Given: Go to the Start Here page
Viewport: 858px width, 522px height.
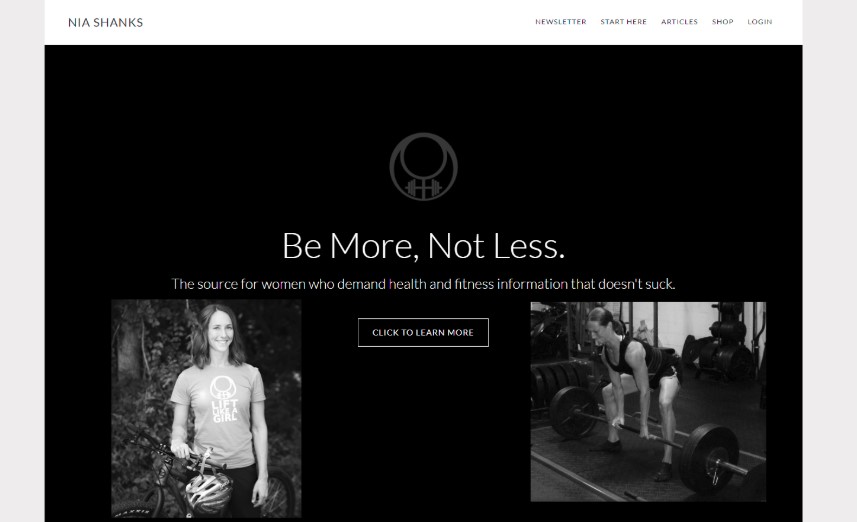Looking at the screenshot, I should coord(624,22).
